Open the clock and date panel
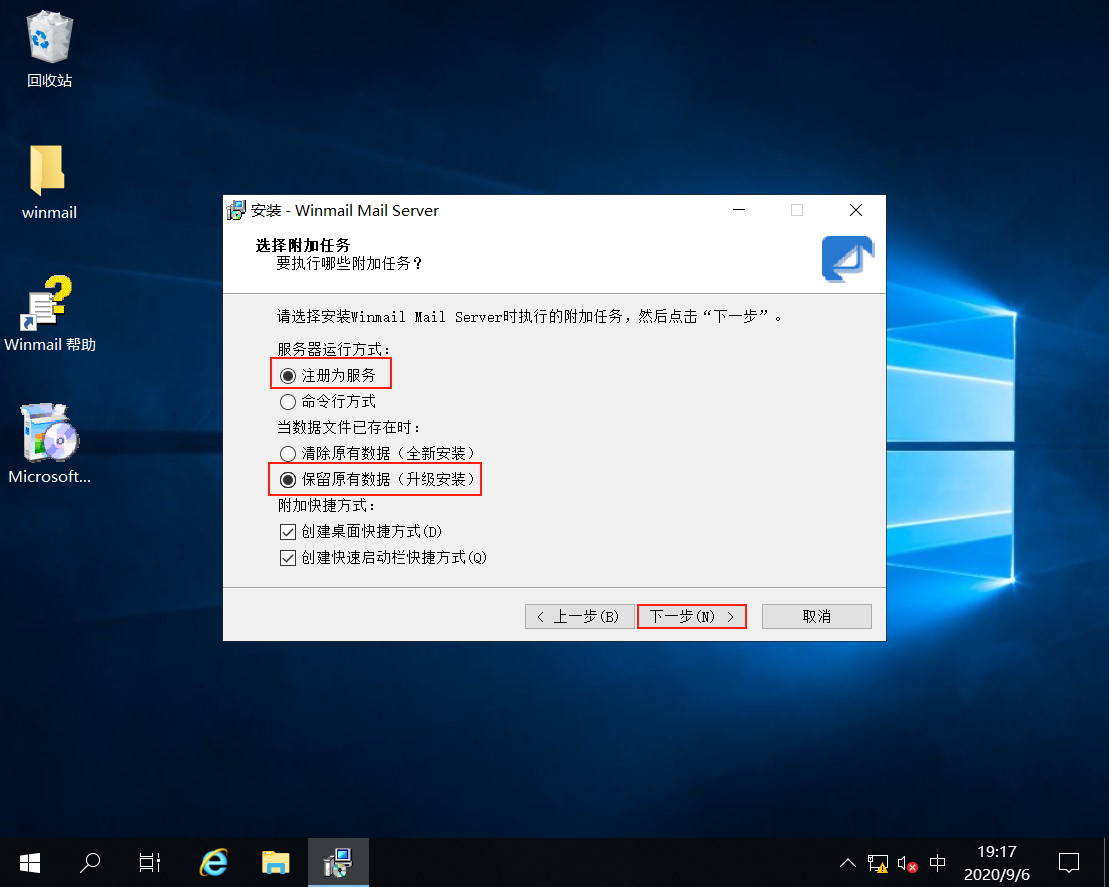 [x=996, y=862]
